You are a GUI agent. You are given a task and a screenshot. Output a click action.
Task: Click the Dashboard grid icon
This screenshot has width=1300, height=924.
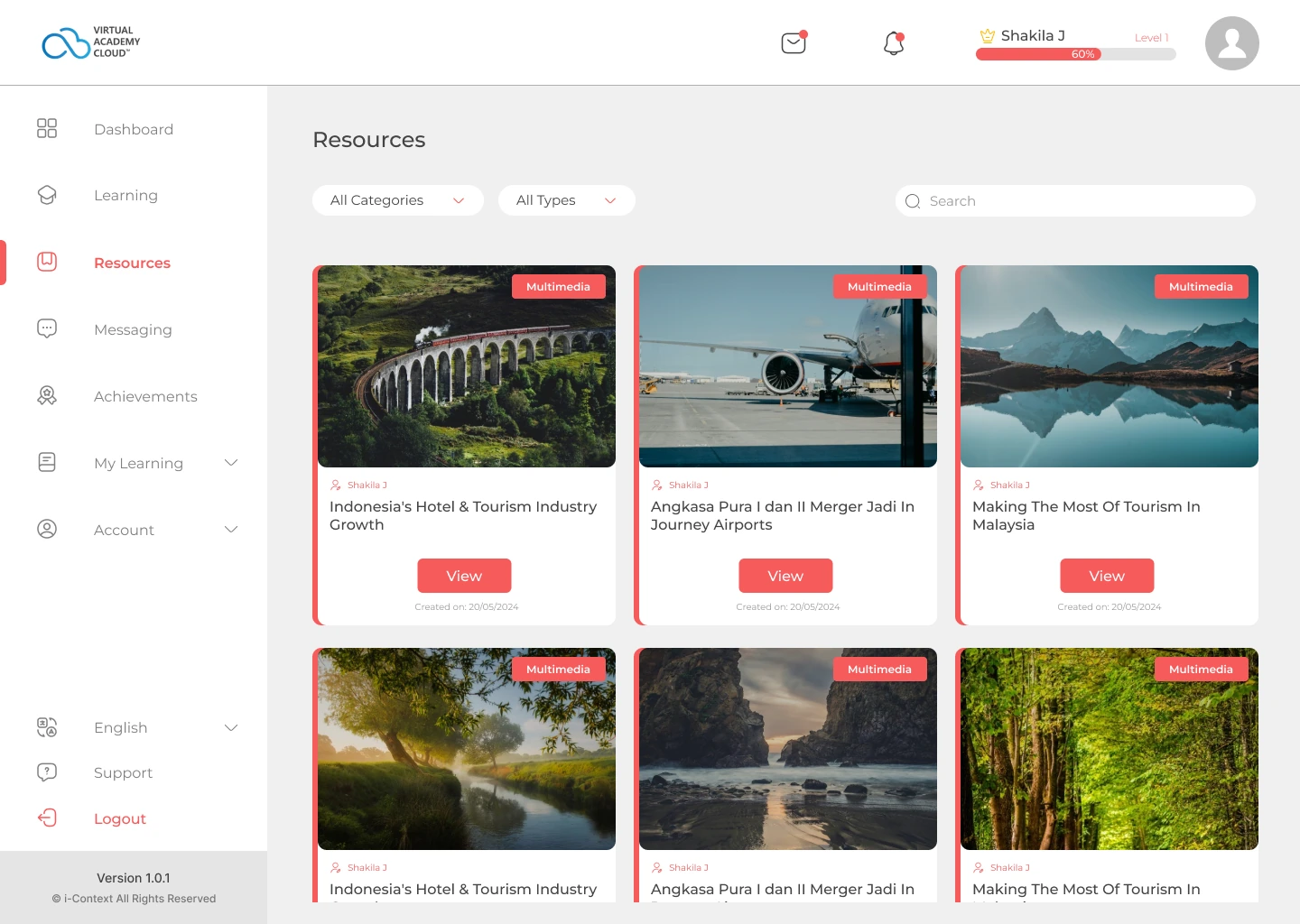pos(47,128)
